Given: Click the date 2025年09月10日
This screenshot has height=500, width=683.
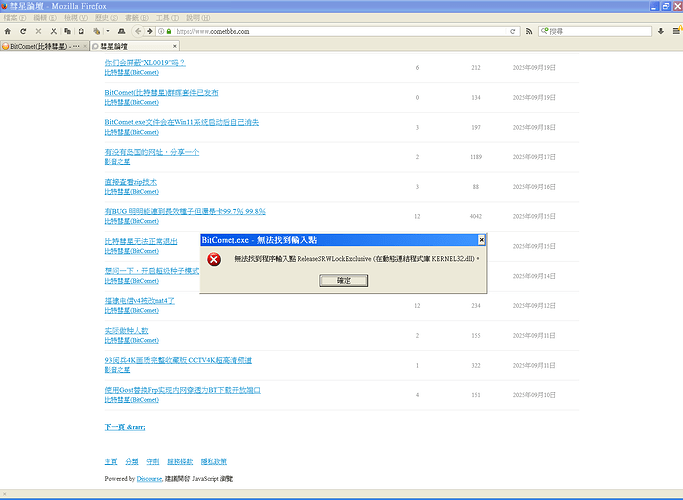Looking at the screenshot, I should click(534, 395).
